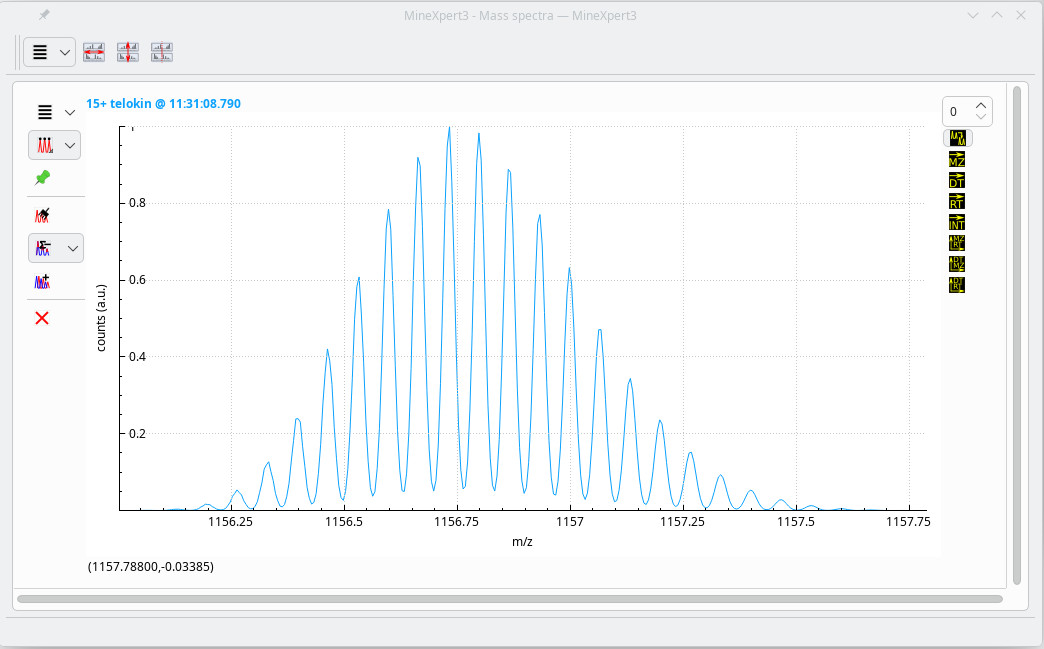Increment the spinbox value with up arrow
Viewport: 1044px width, 649px height.
coord(981,106)
